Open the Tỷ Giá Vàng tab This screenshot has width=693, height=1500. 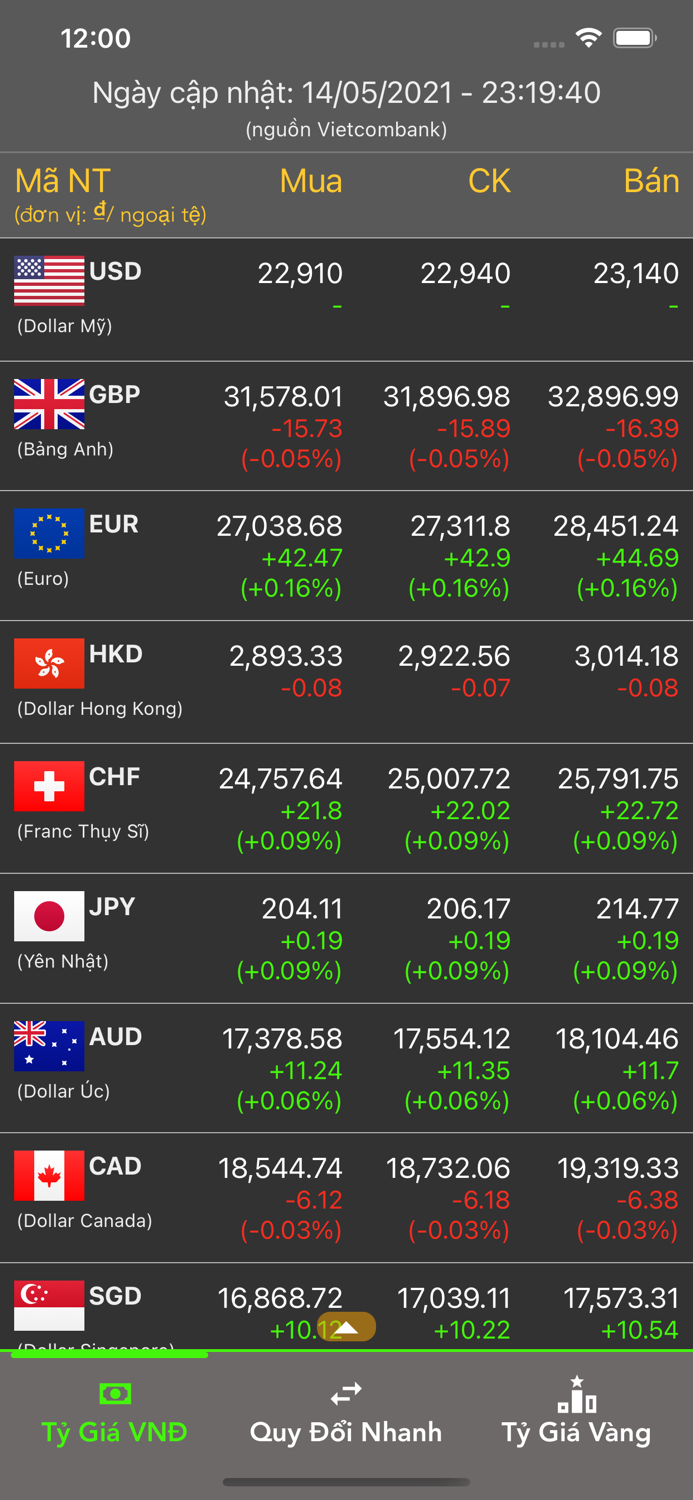(576, 1414)
